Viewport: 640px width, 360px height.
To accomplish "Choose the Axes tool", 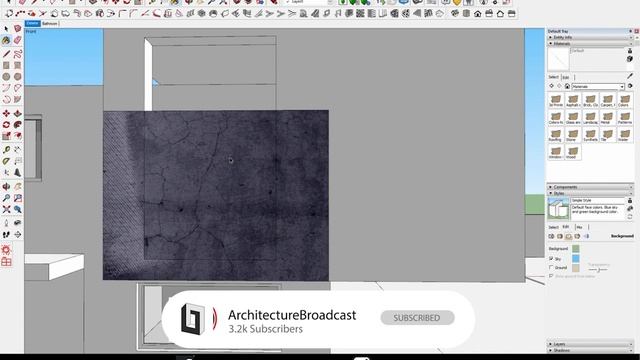I will 6,172.
